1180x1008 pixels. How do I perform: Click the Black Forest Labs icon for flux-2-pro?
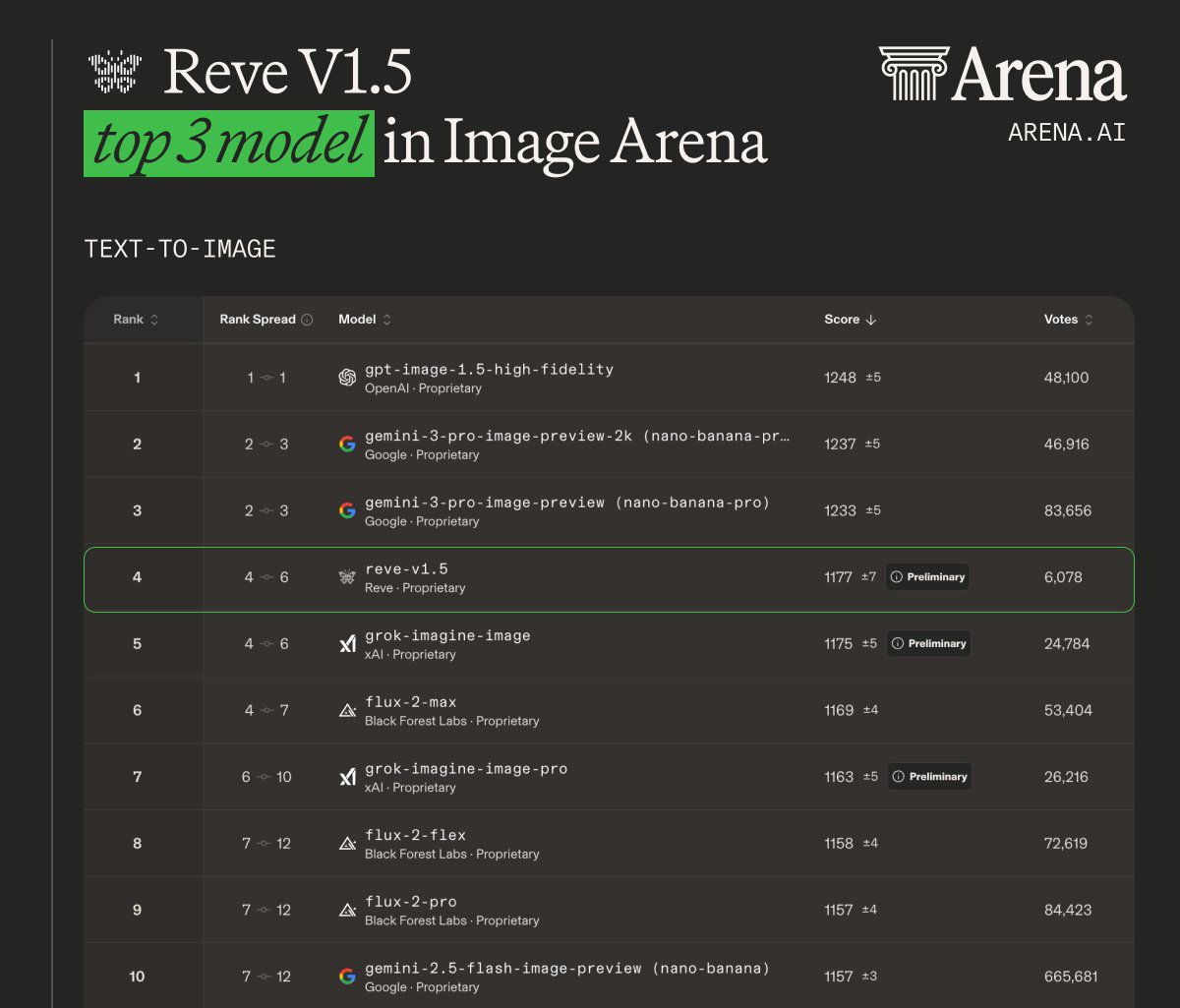[347, 910]
